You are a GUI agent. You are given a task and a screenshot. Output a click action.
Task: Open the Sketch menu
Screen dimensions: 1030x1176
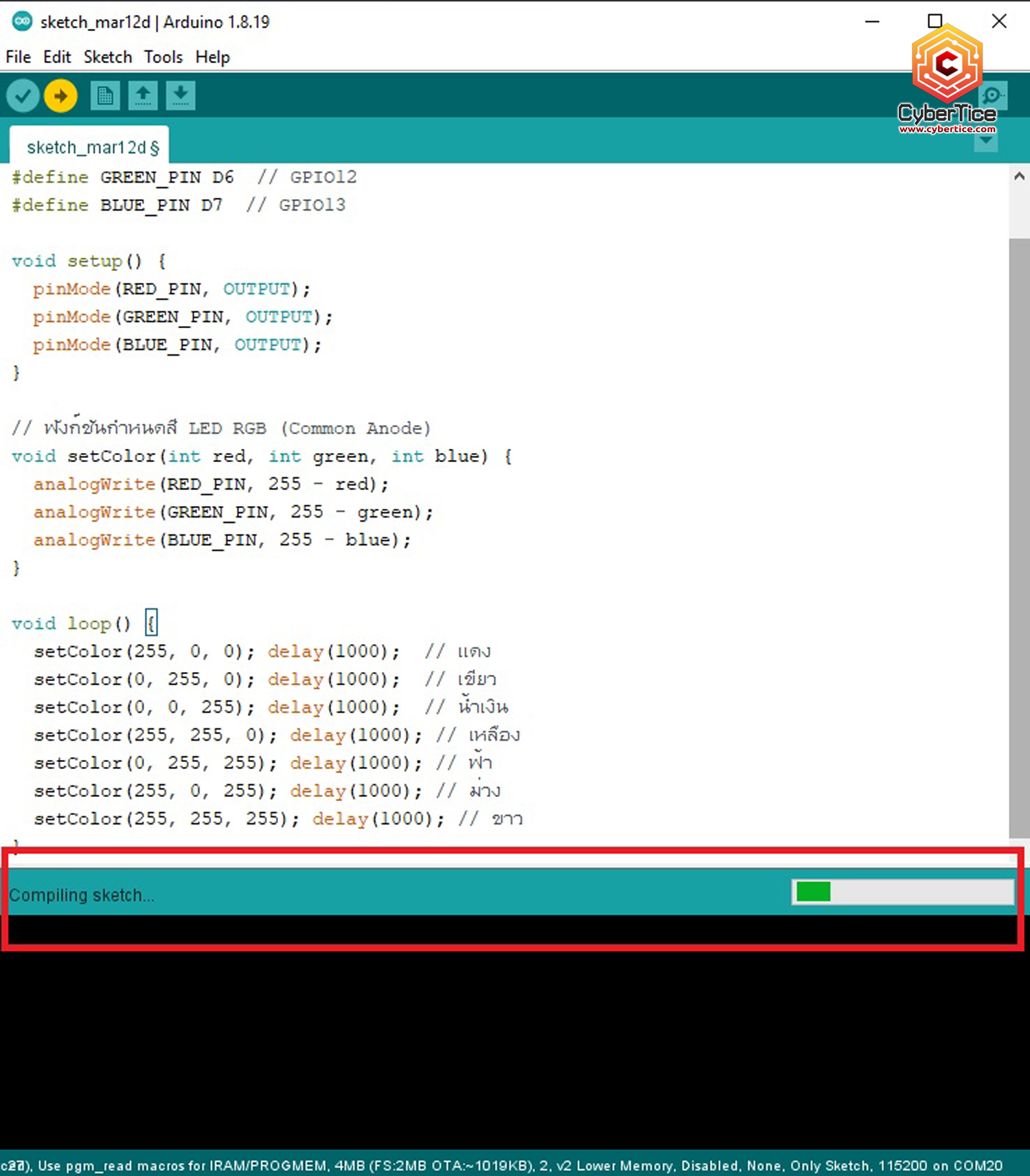click(x=108, y=57)
